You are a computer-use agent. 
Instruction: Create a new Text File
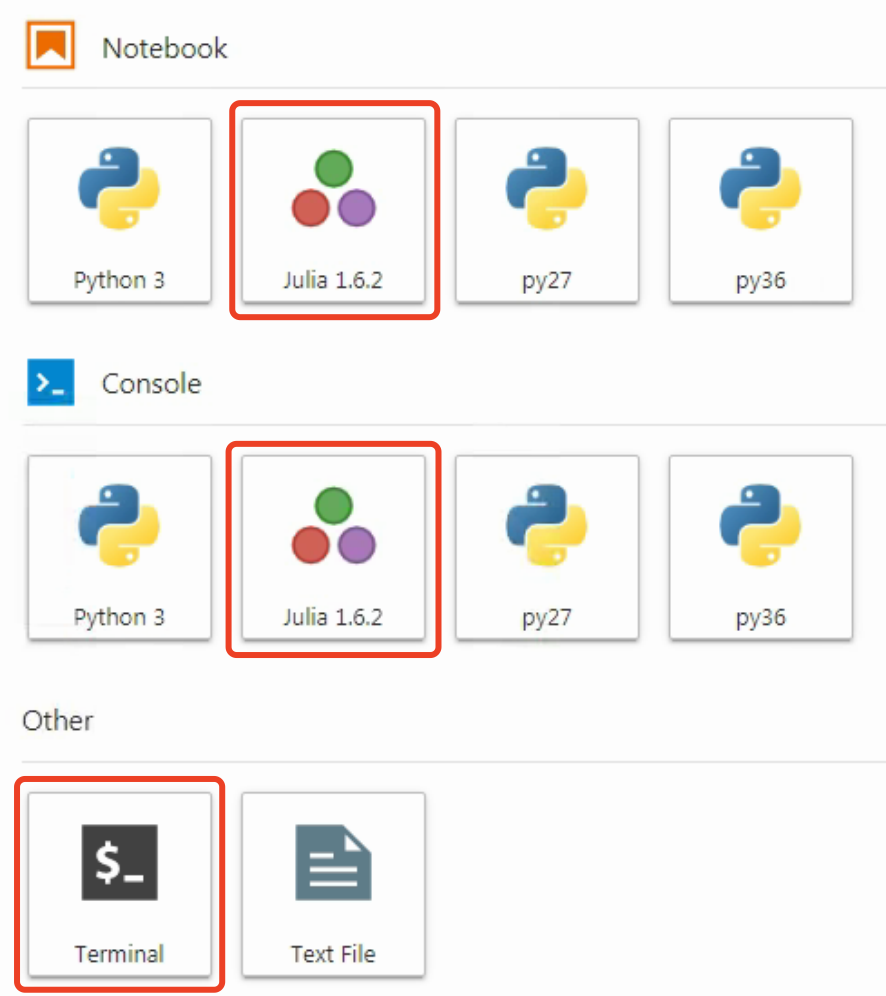coord(333,884)
